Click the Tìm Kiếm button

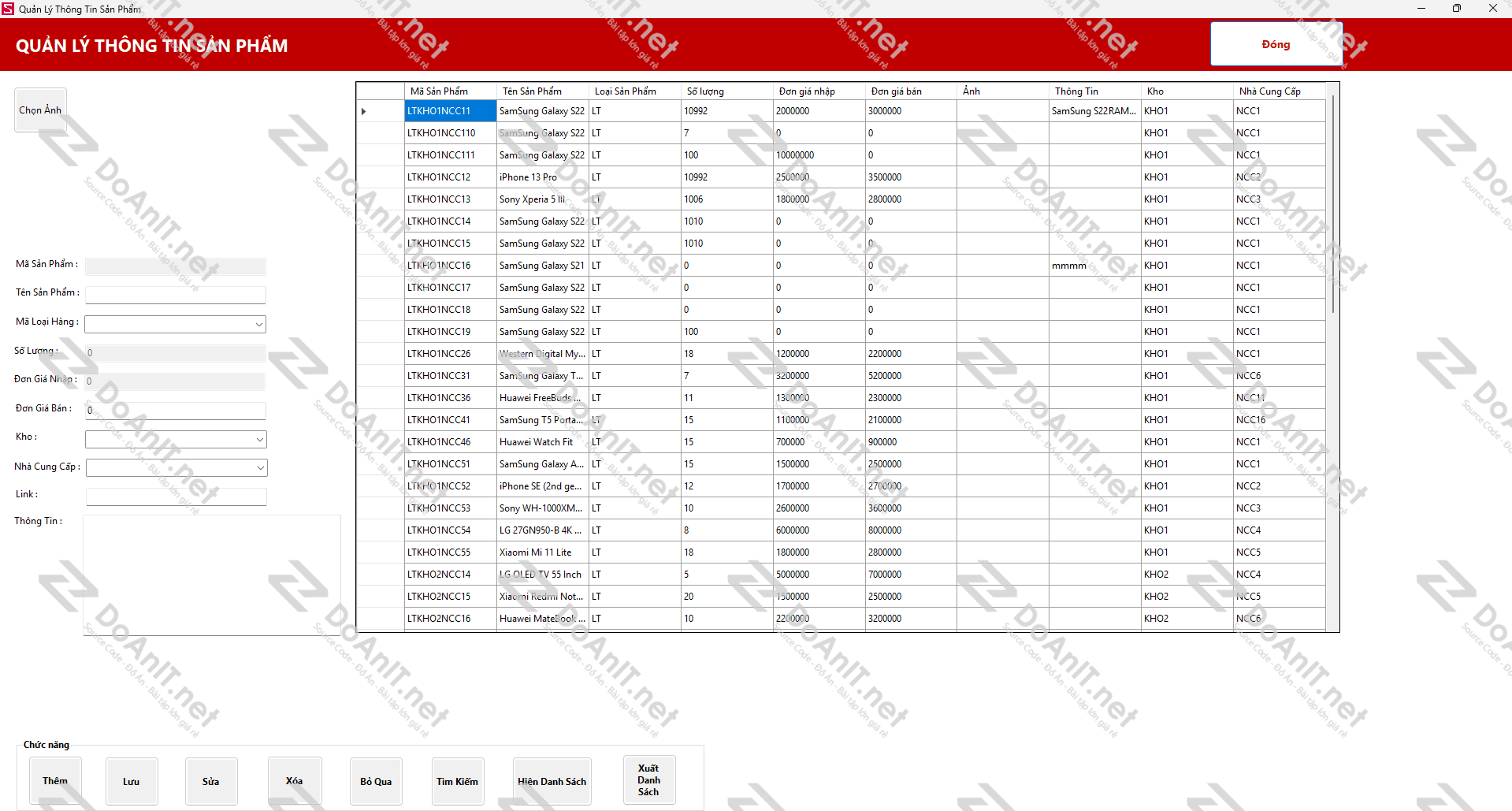[x=458, y=781]
